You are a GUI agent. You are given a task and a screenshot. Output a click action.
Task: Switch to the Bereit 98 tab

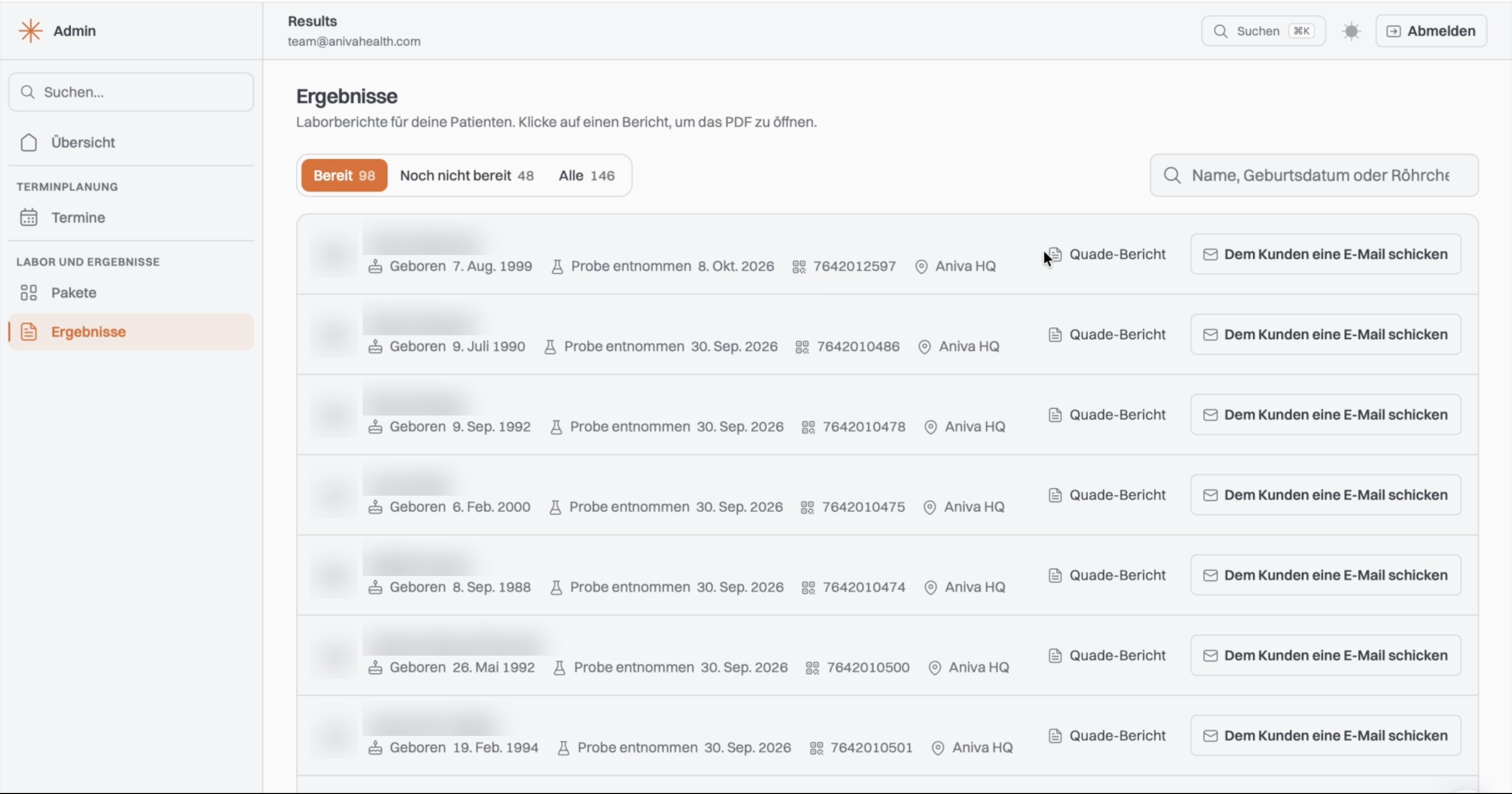click(x=344, y=175)
